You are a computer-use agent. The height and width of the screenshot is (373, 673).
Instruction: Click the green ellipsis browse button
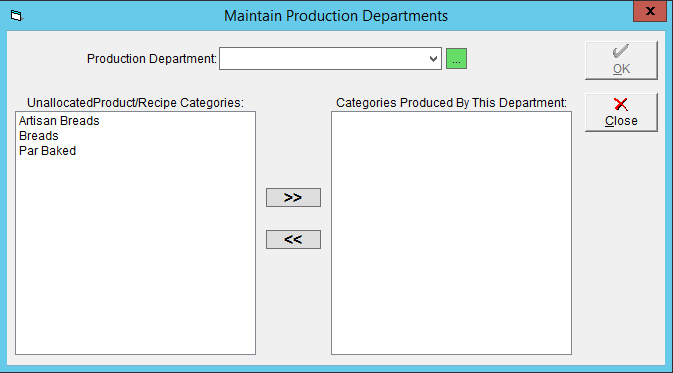pos(456,59)
